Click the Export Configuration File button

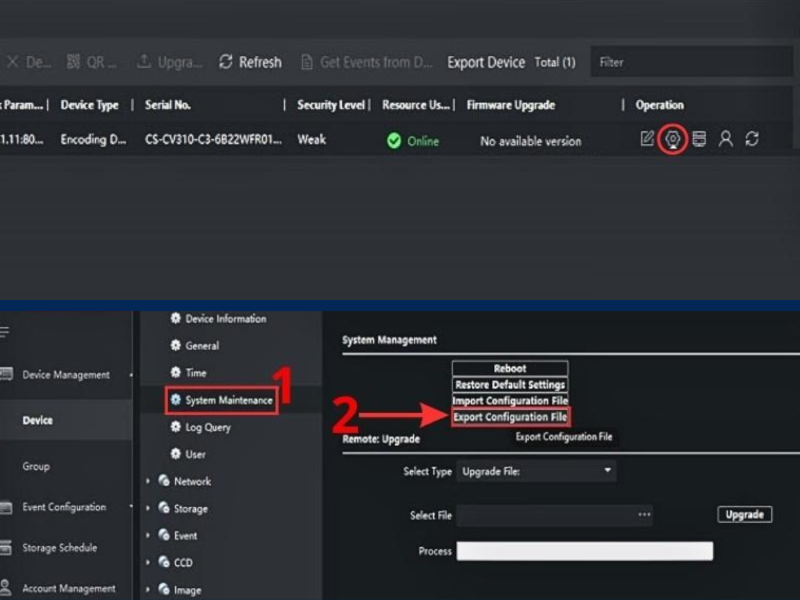(x=510, y=417)
